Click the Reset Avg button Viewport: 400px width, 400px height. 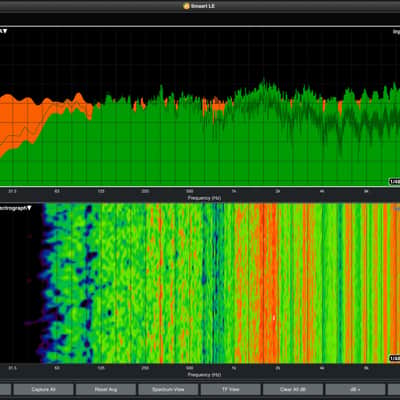pyautogui.click(x=106, y=389)
